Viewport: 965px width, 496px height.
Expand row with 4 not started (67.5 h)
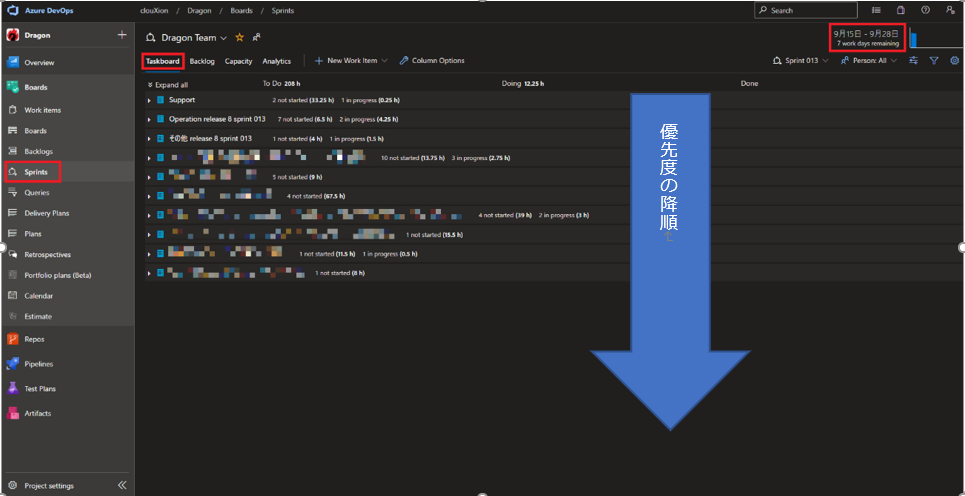click(x=149, y=196)
